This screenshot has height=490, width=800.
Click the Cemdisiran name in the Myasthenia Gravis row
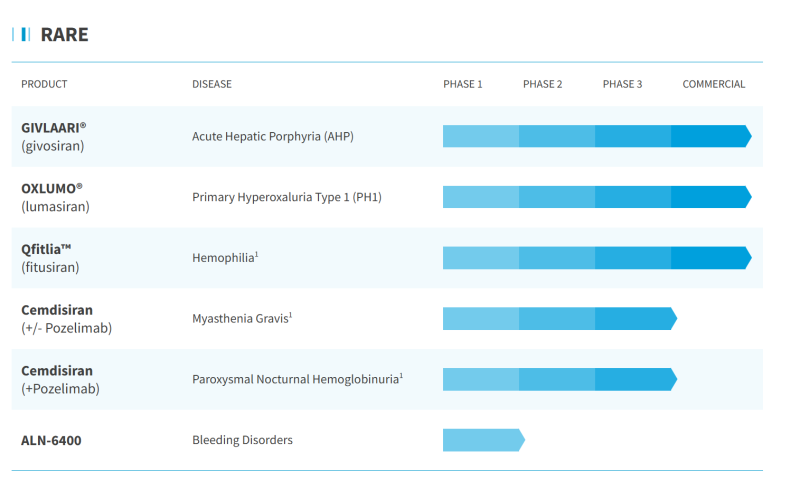pos(57,310)
